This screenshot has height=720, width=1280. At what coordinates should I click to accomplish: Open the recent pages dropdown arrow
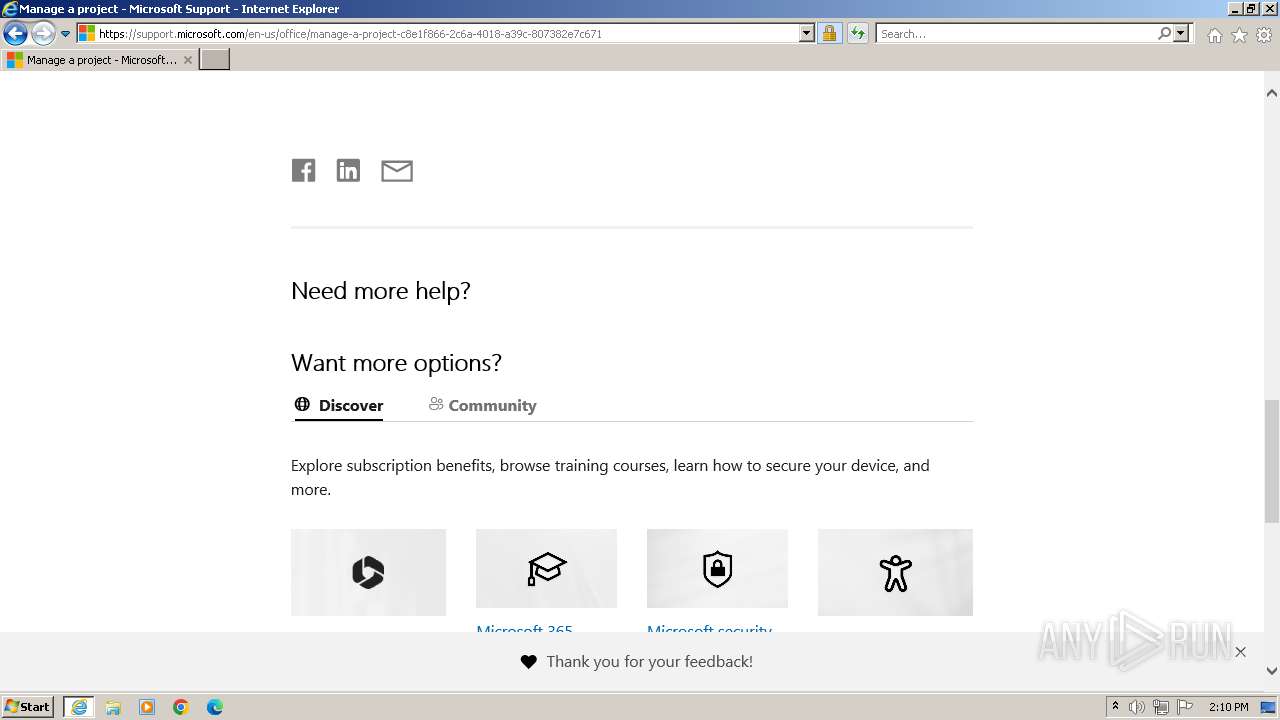point(65,34)
